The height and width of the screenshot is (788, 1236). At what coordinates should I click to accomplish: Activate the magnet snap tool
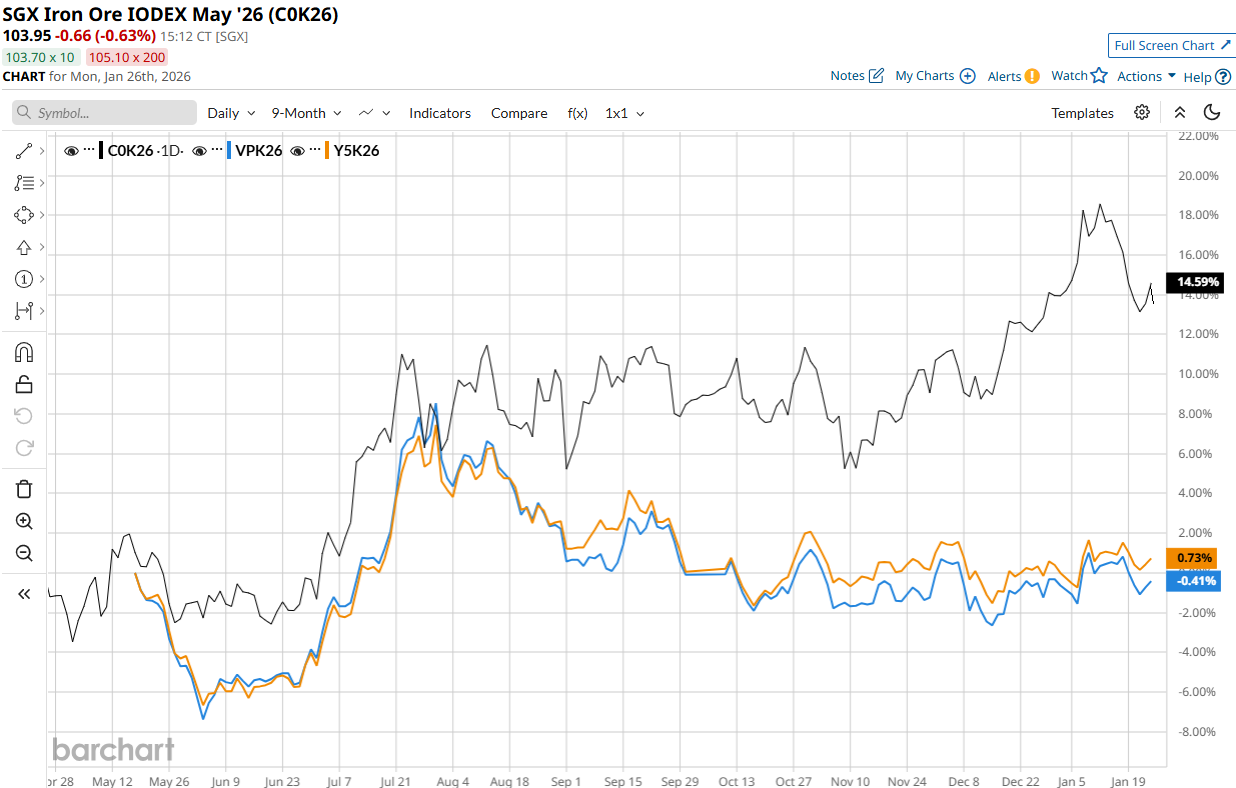24,352
